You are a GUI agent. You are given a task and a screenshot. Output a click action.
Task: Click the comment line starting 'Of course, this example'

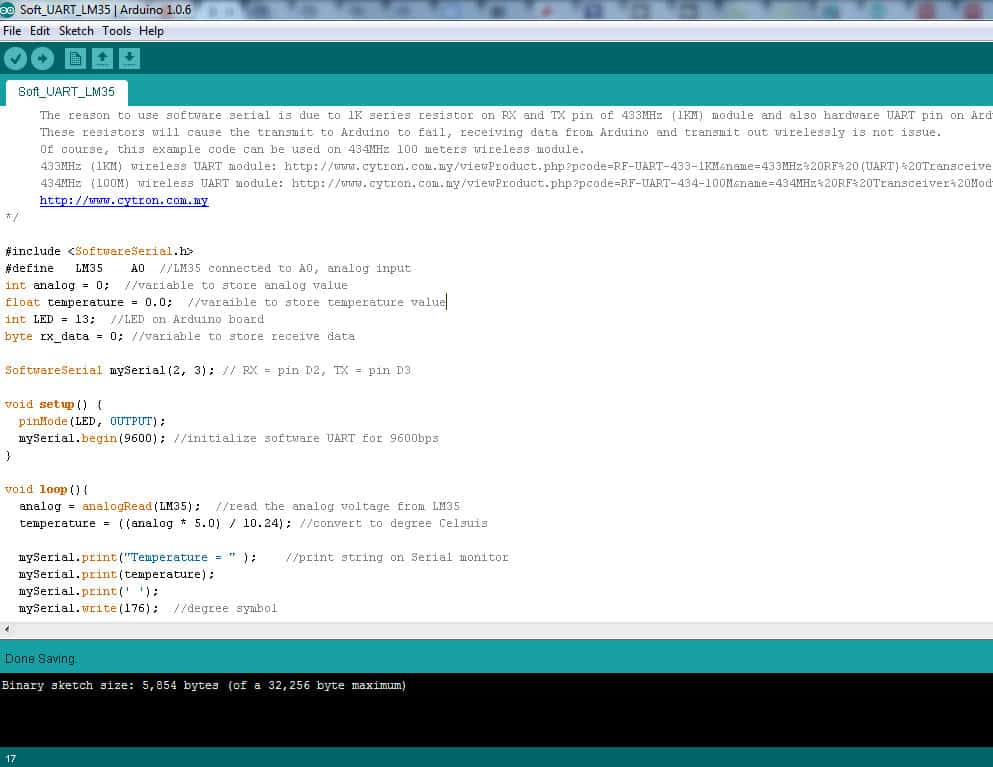pos(312,149)
